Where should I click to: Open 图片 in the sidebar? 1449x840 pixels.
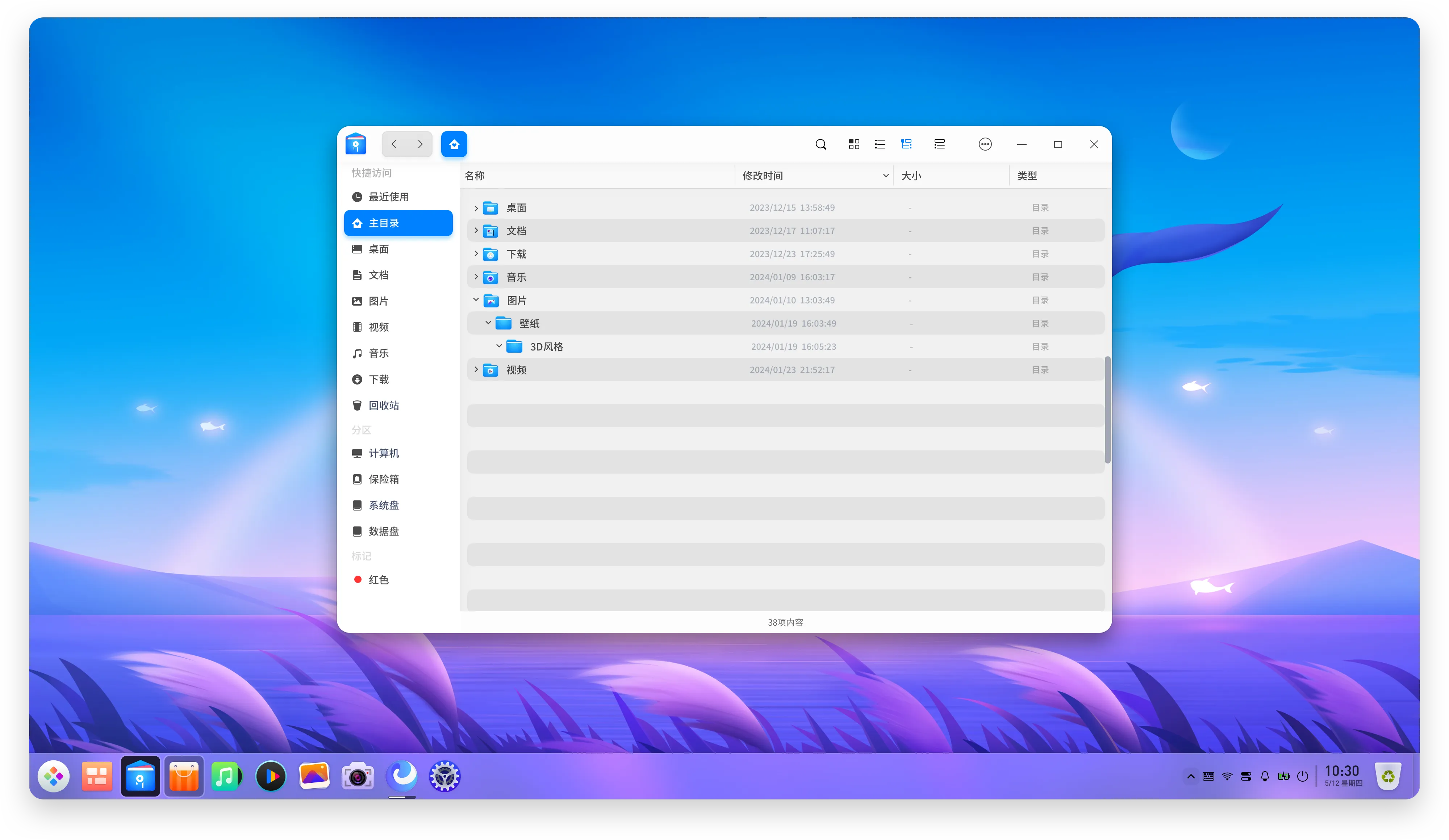398,301
